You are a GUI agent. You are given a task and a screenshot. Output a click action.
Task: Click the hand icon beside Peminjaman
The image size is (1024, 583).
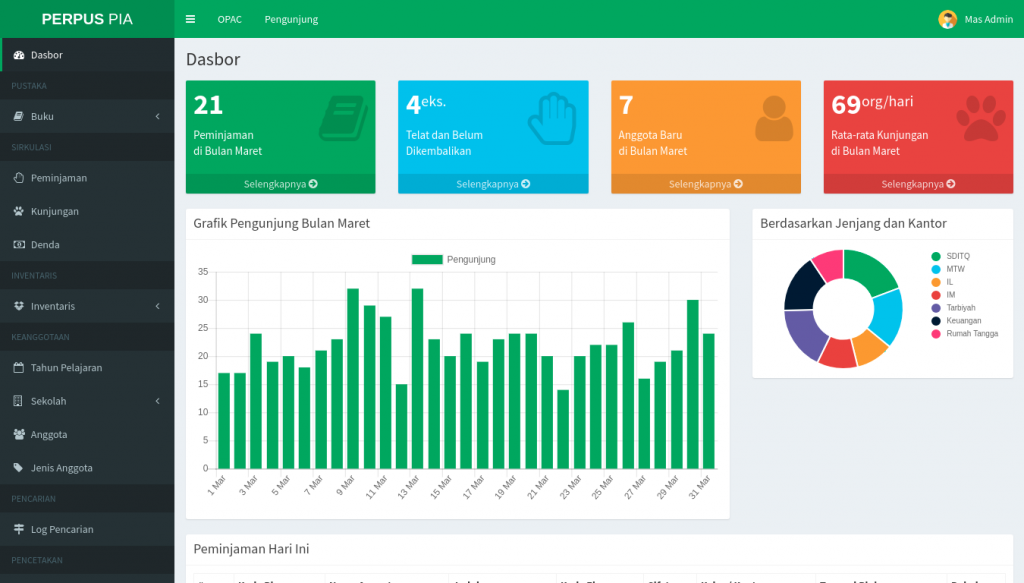click(19, 178)
